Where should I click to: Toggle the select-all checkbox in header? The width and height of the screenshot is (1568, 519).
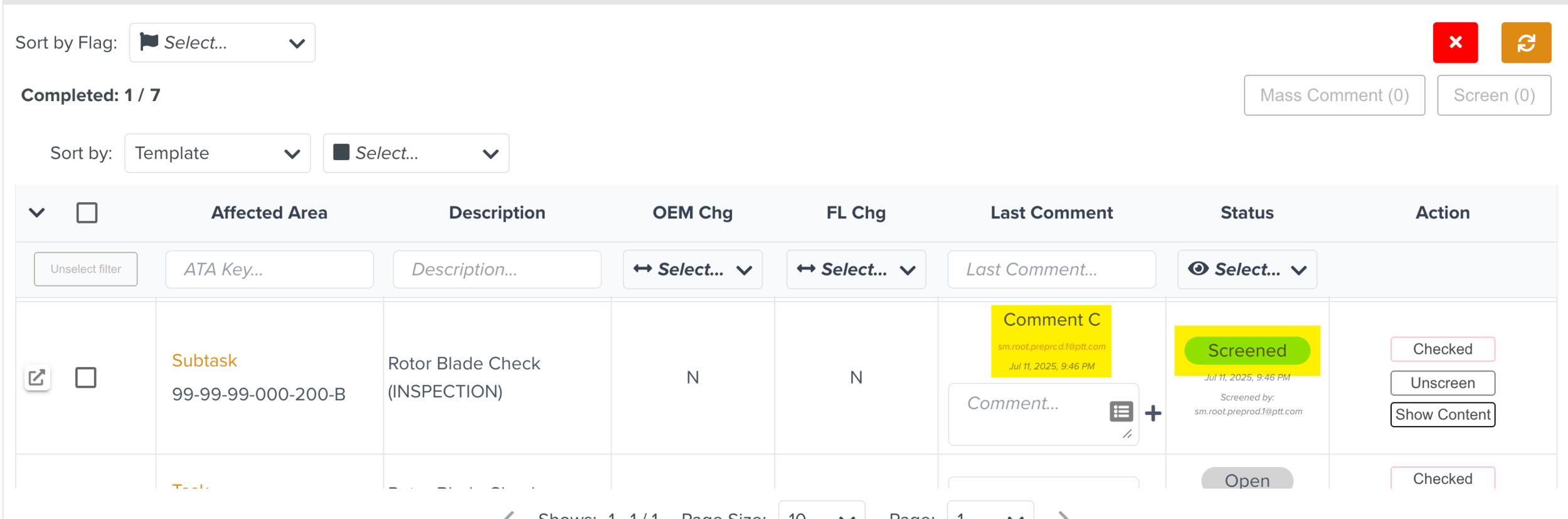pos(87,213)
